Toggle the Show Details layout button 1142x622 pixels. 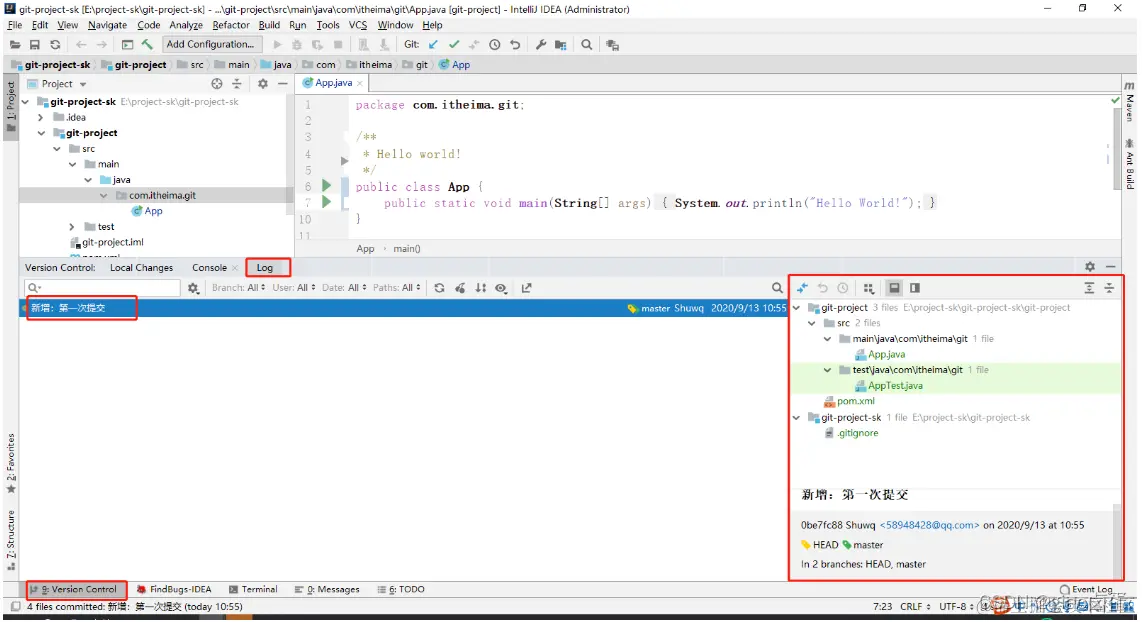[x=894, y=288]
